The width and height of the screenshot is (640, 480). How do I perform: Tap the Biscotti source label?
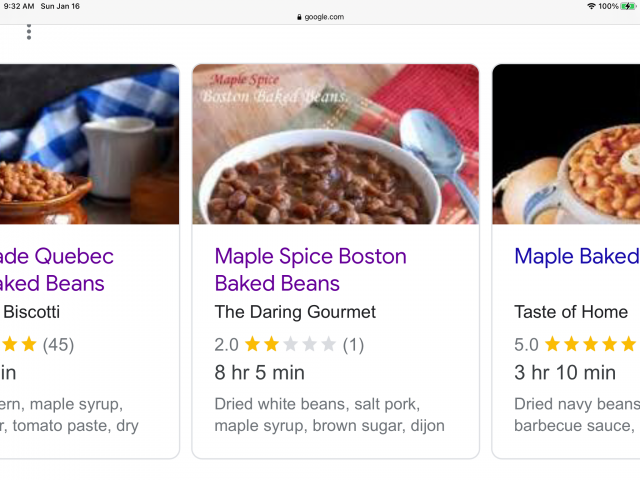click(x=30, y=312)
